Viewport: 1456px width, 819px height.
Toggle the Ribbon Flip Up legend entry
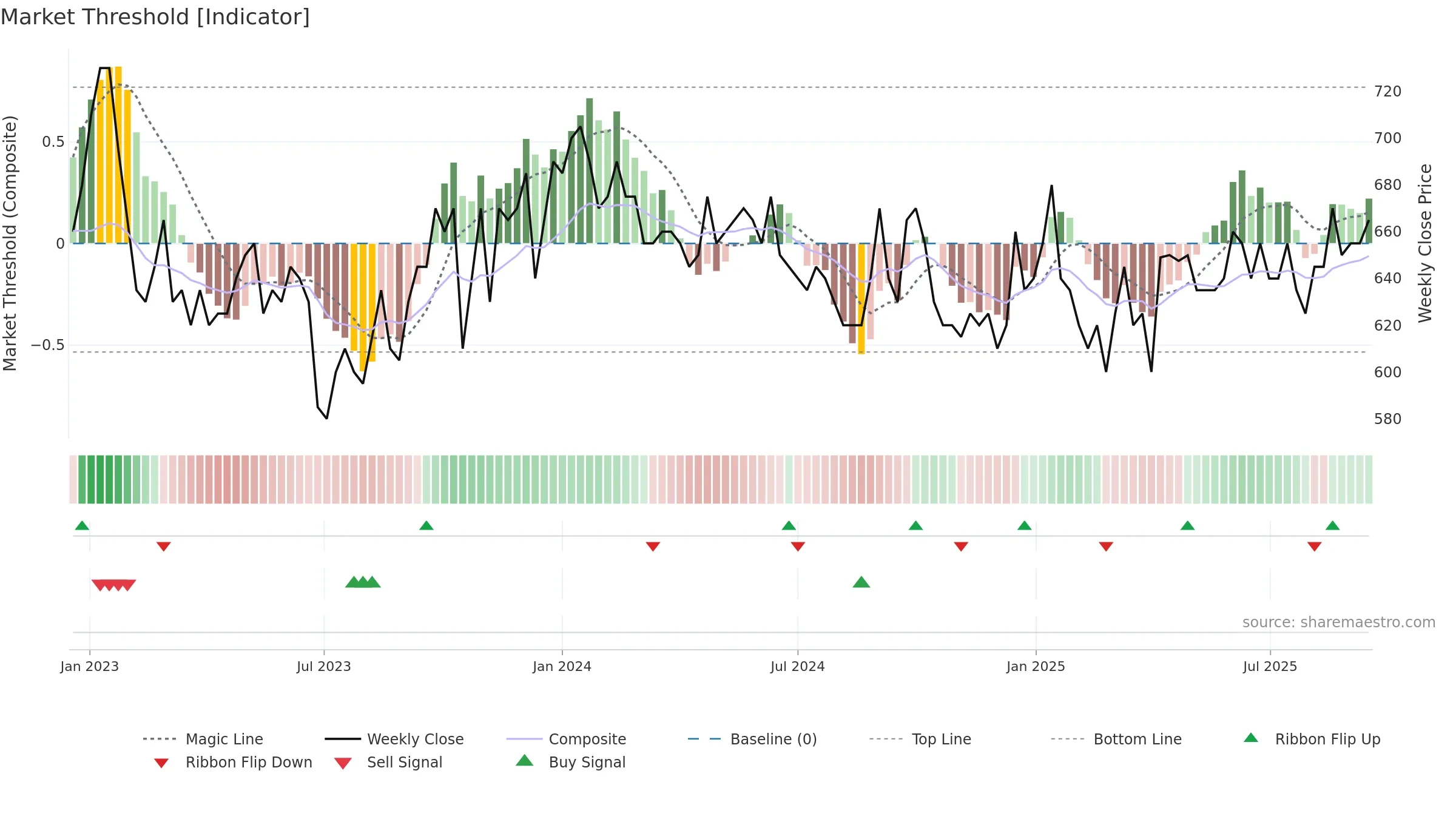(x=1312, y=739)
